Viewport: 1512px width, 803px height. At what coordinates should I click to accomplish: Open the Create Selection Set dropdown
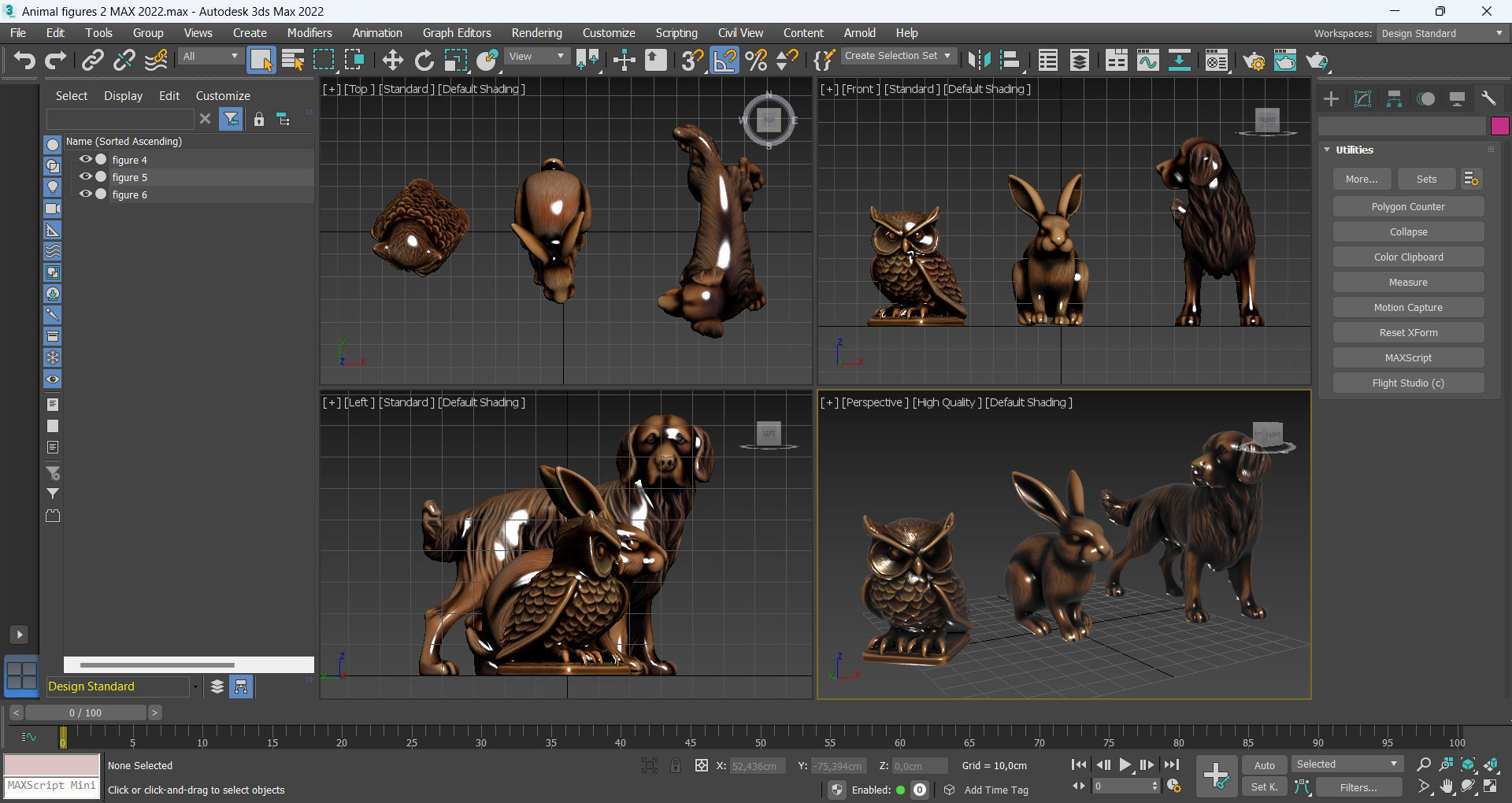click(x=898, y=56)
